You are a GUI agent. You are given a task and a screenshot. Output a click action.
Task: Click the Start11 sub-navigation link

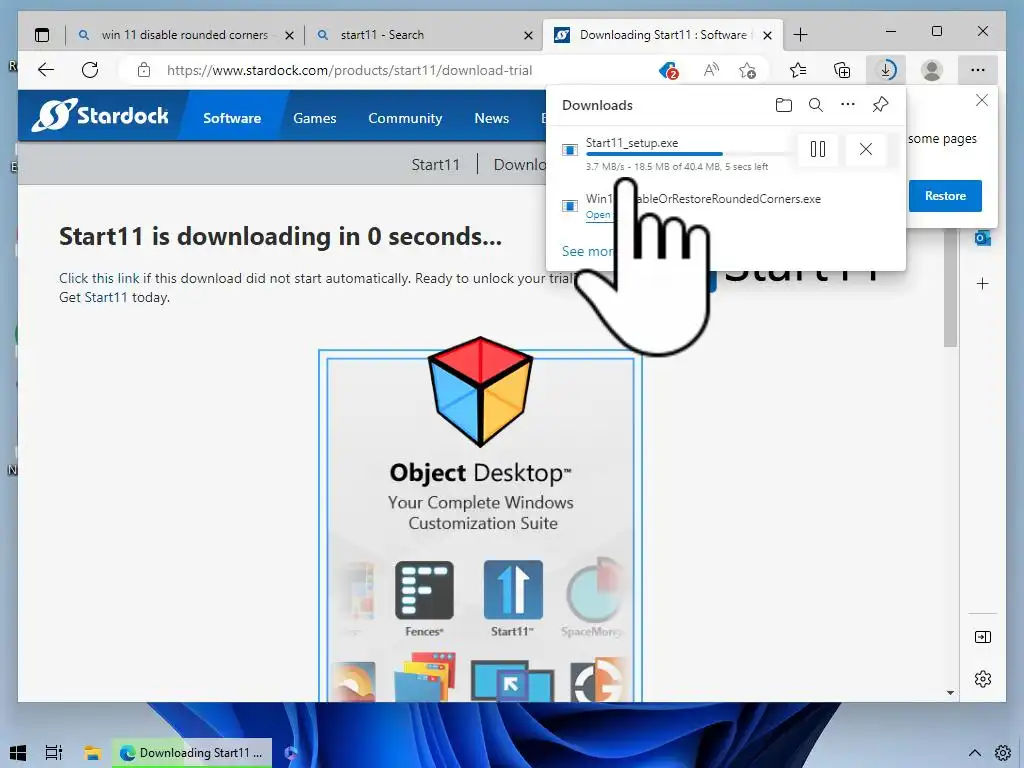click(436, 165)
